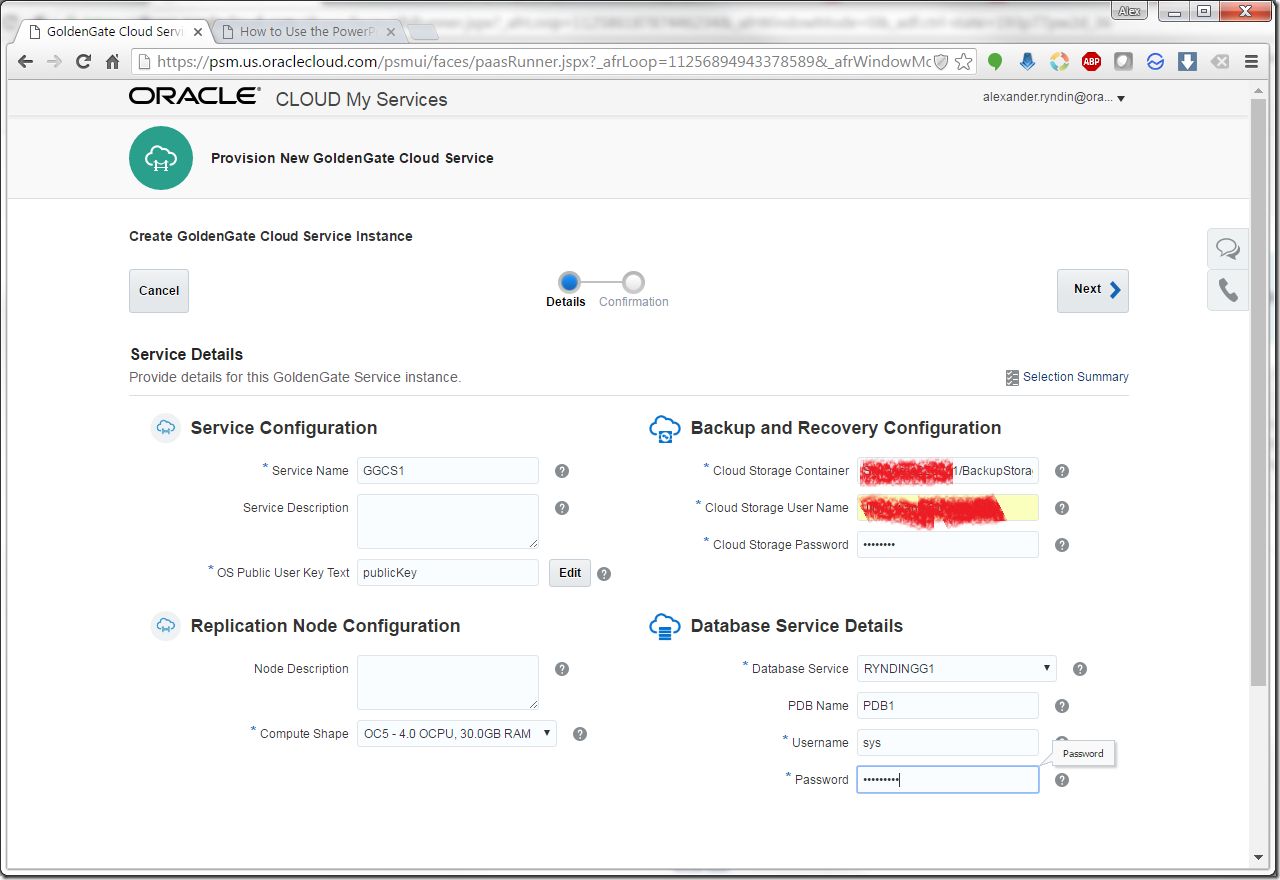The width and height of the screenshot is (1280, 880).
Task: Open the multicolored ring extension
Action: pos(1059,62)
